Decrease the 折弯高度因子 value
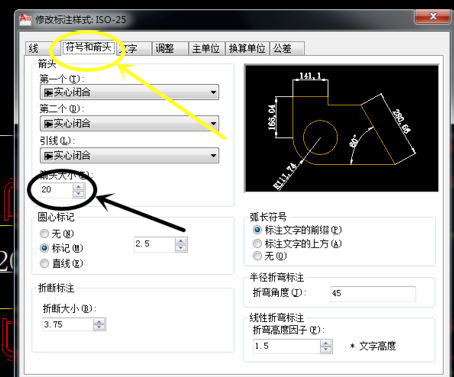454x377 pixels. (326, 350)
